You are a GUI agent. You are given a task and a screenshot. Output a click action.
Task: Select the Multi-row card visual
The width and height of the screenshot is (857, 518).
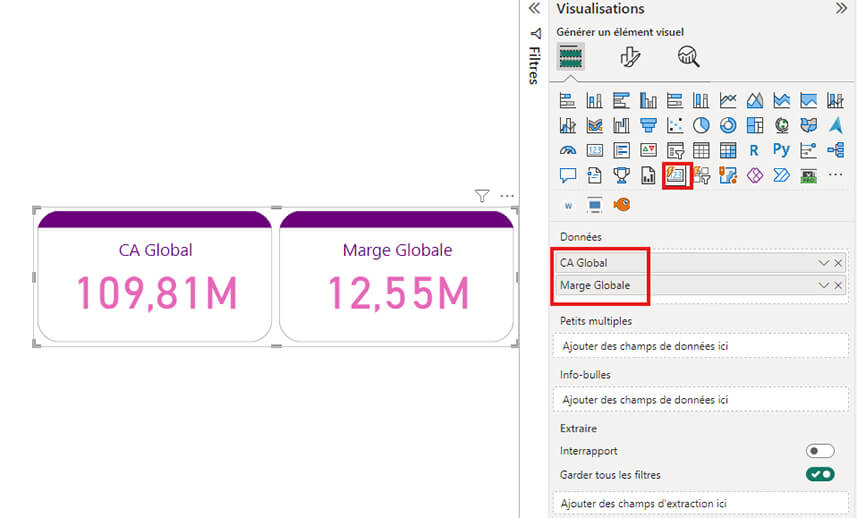[621, 150]
